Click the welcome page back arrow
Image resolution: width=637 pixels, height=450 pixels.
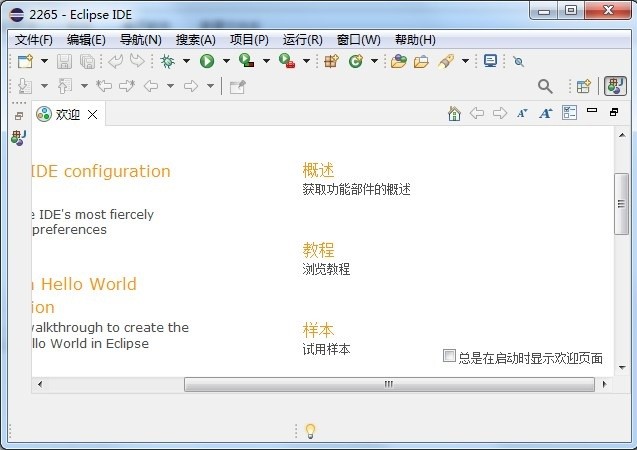pos(477,113)
